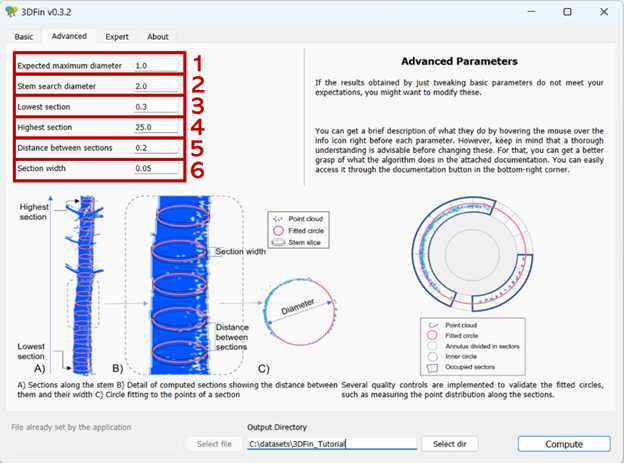Image resolution: width=625 pixels, height=464 pixels.
Task: Switch to the Basic tab
Action: [x=24, y=37]
